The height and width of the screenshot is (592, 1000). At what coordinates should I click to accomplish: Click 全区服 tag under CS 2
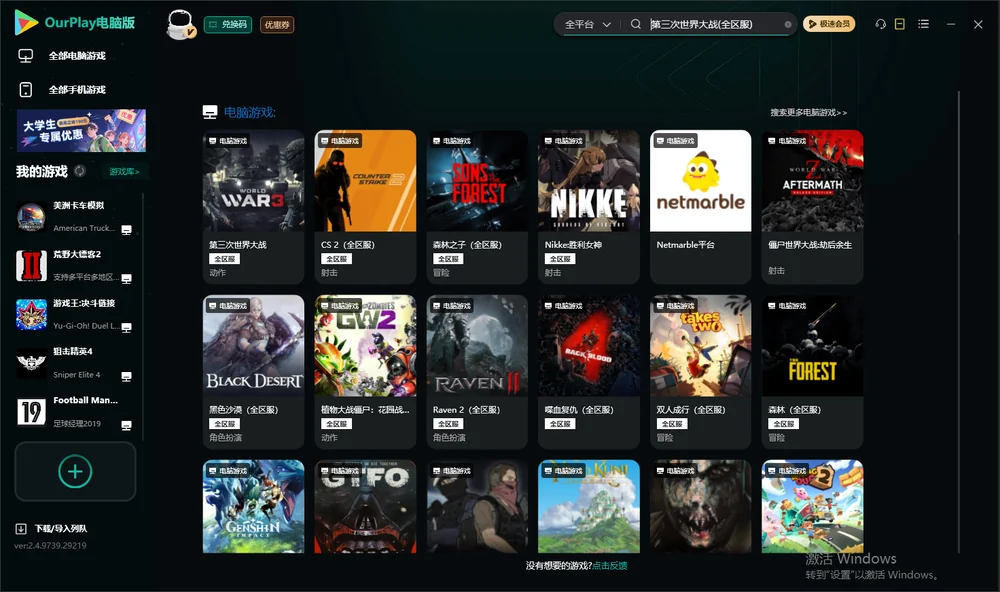pos(336,259)
